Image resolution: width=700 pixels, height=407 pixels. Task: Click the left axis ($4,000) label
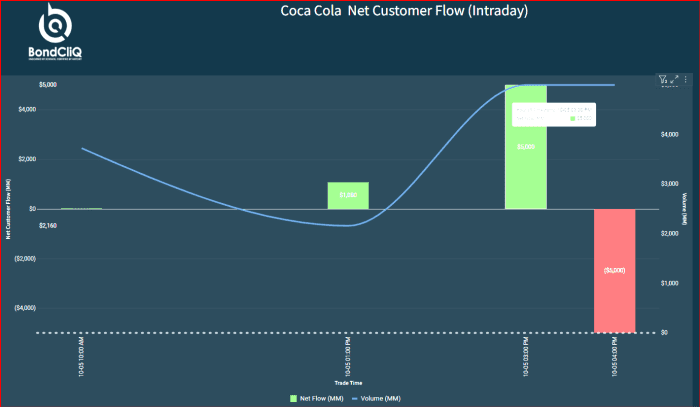pos(25,308)
